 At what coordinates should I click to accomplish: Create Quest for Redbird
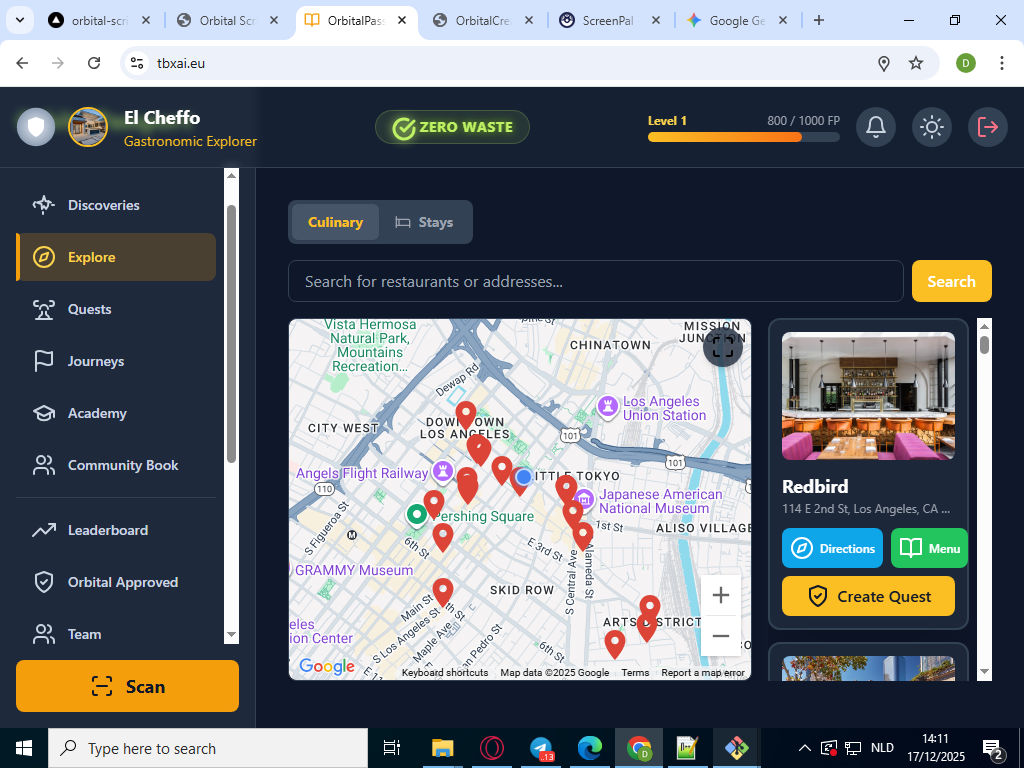coord(868,596)
